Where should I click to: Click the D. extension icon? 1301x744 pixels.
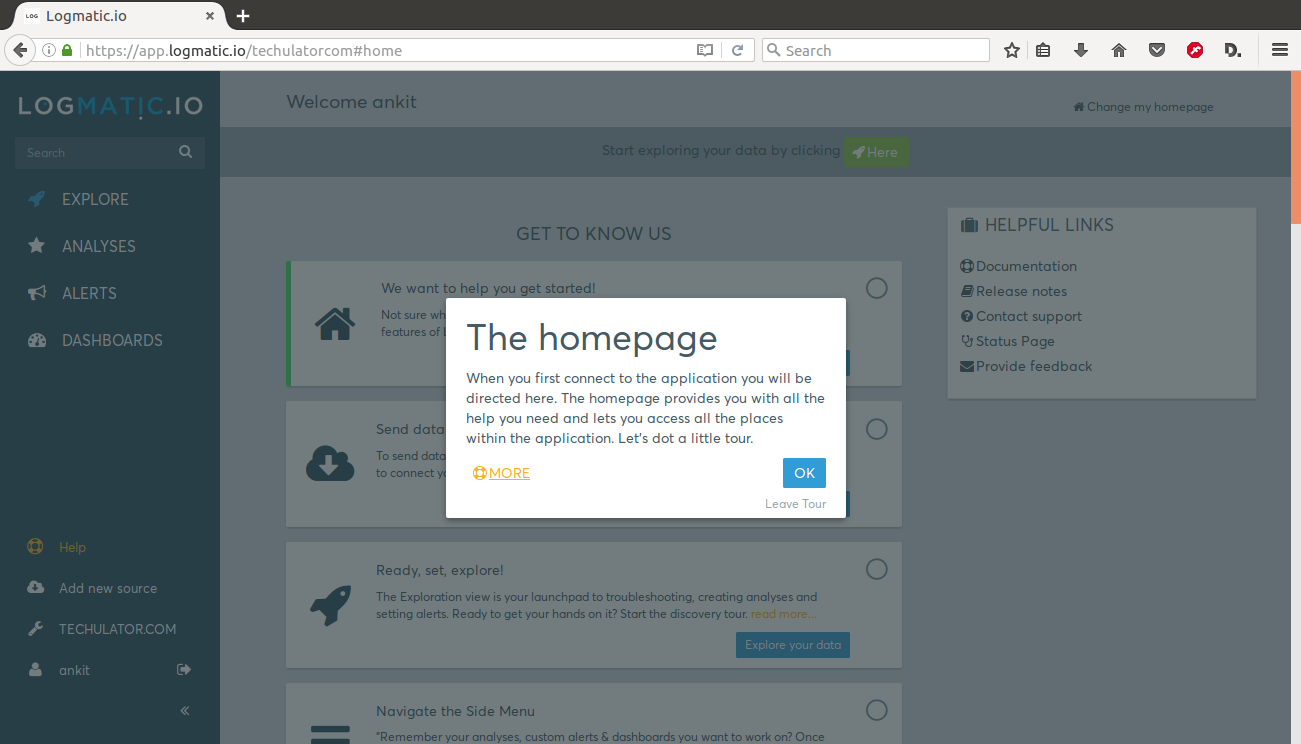point(1233,50)
